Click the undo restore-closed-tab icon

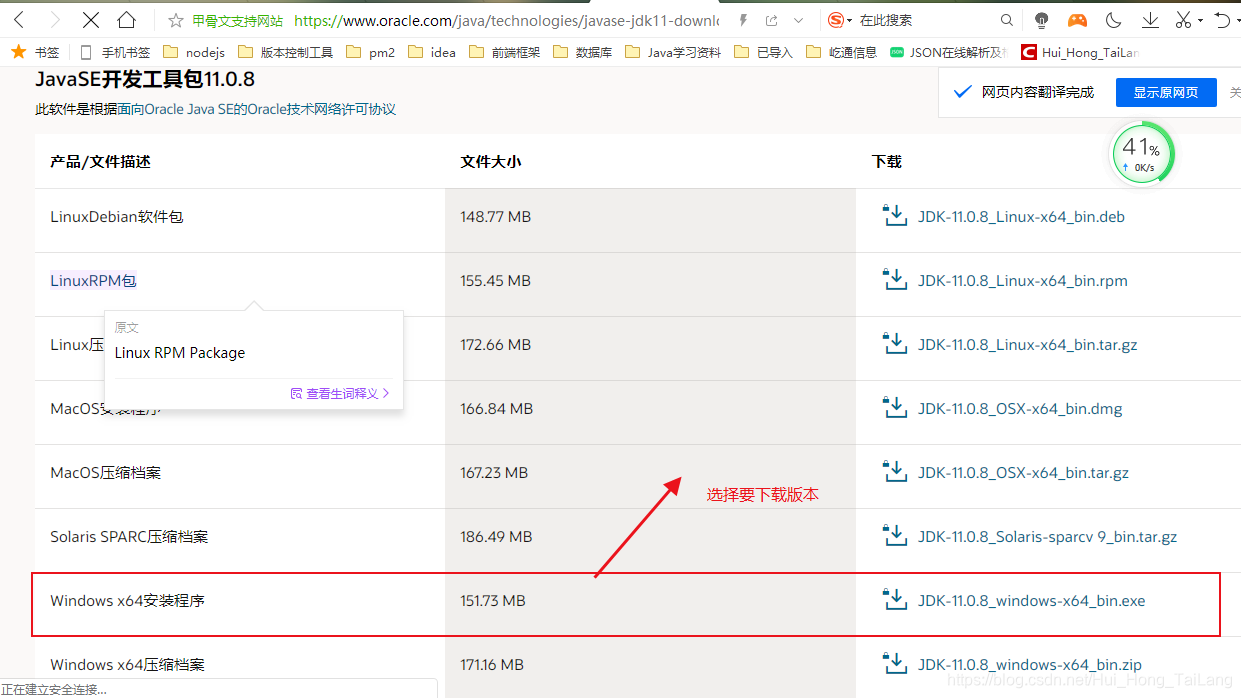(x=1222, y=20)
